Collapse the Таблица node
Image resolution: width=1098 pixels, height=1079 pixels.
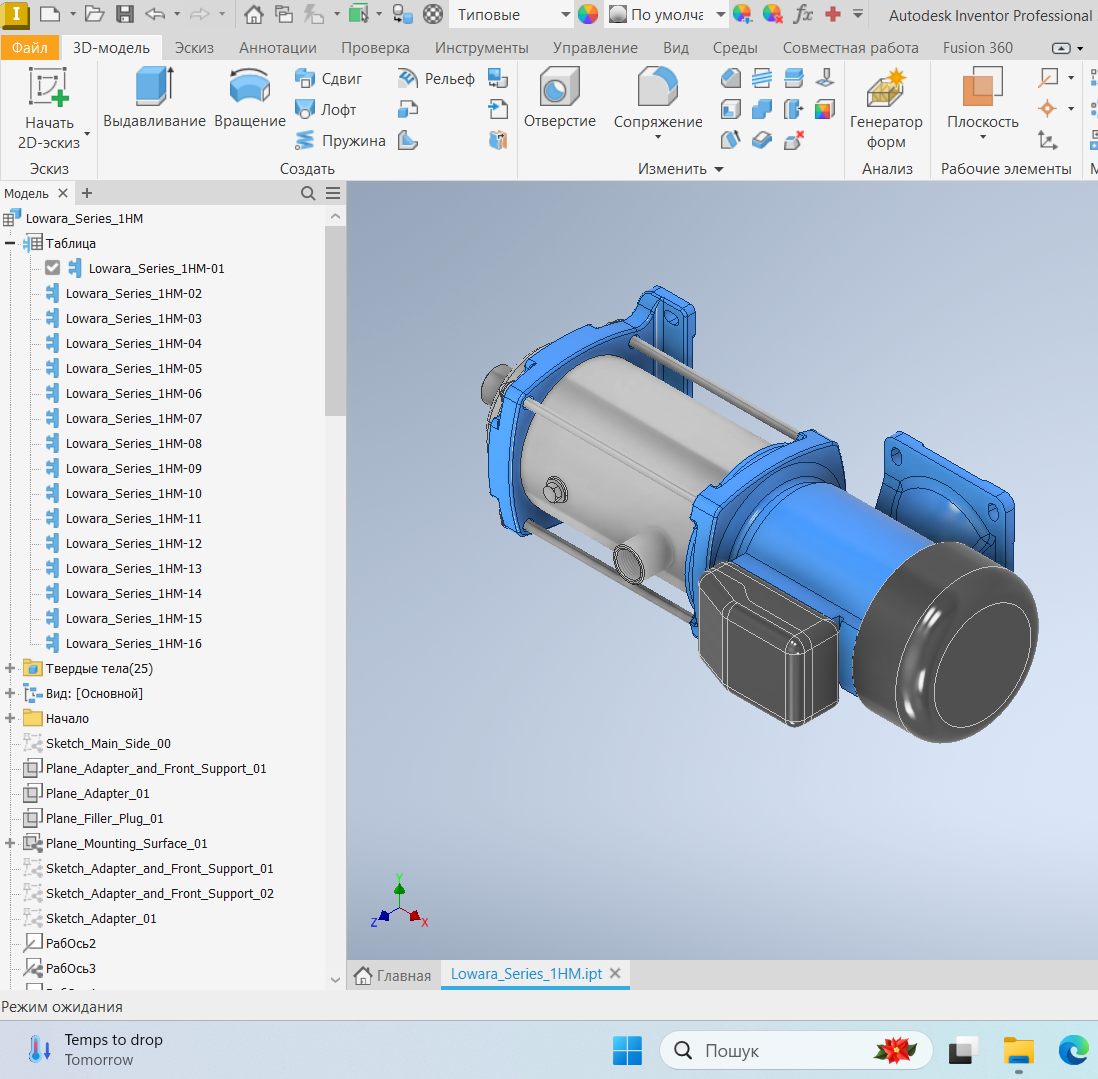10,244
